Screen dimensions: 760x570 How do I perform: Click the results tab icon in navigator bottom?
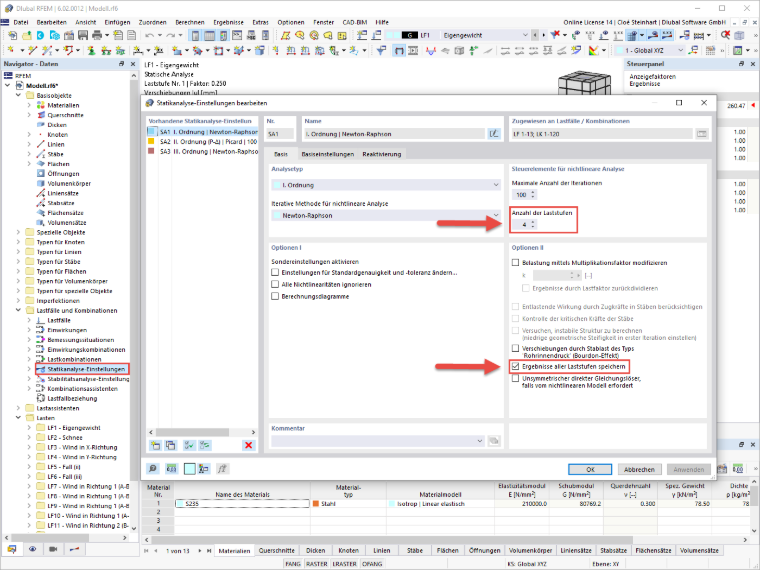click(x=74, y=549)
